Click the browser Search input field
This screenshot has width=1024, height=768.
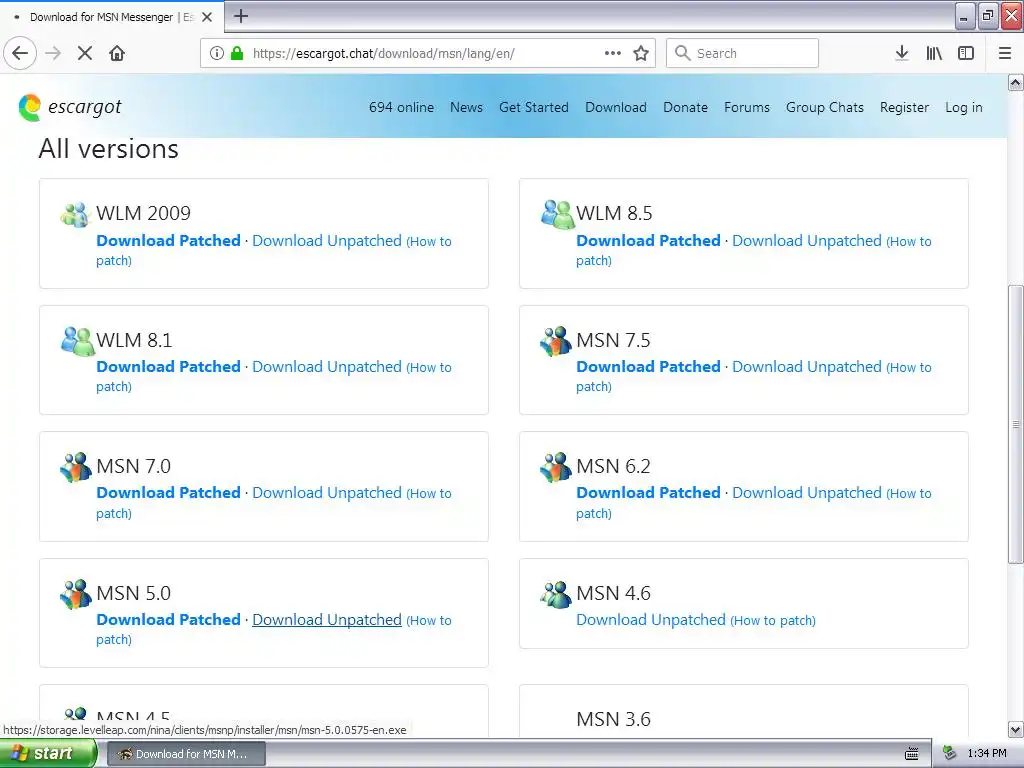742,53
